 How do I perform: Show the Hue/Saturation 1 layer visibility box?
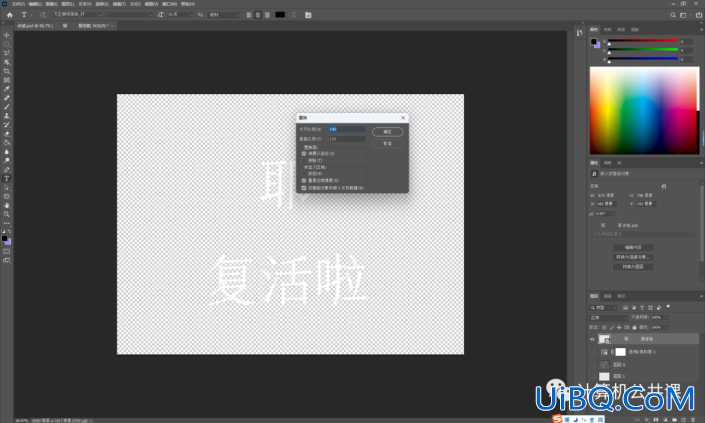tap(592, 352)
